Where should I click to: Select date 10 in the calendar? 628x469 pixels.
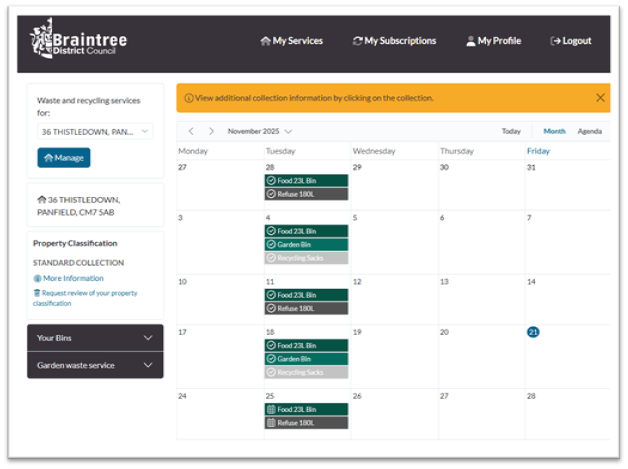coord(182,282)
